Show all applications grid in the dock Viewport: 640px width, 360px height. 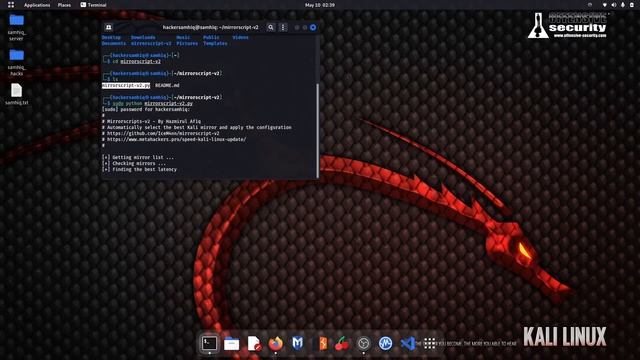coord(429,343)
